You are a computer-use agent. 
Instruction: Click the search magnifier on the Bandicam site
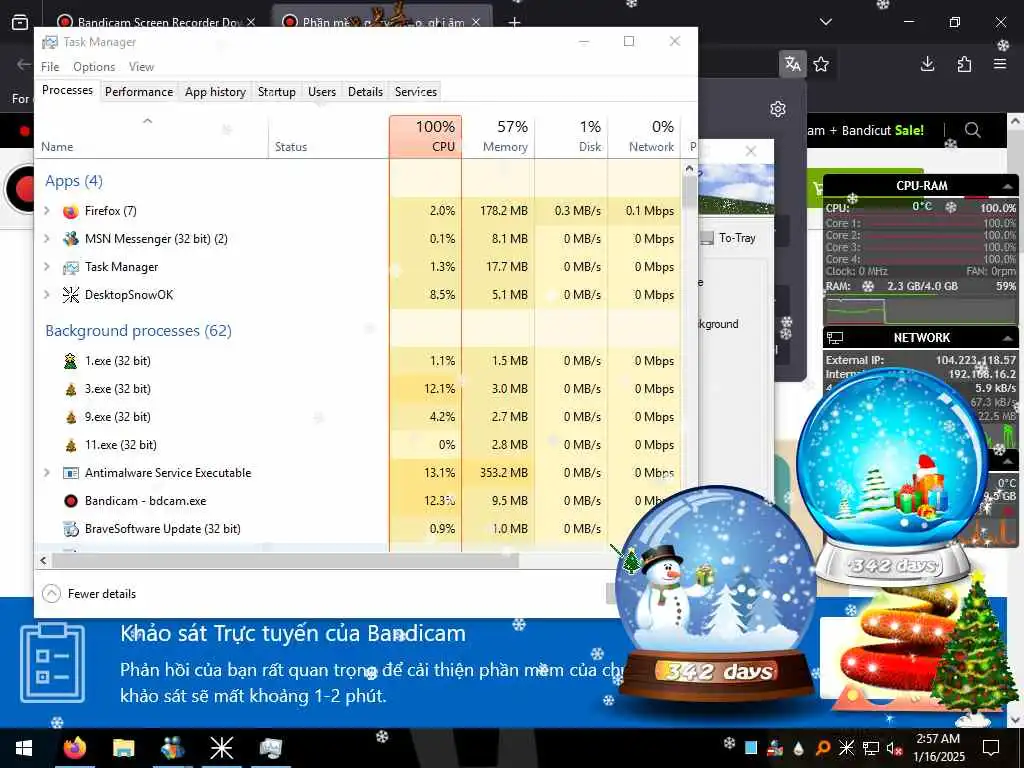[x=972, y=130]
